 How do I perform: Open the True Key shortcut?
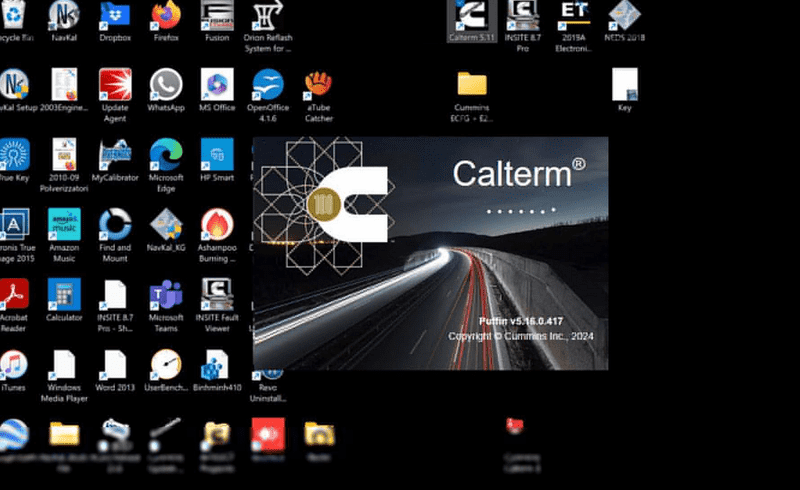14,160
